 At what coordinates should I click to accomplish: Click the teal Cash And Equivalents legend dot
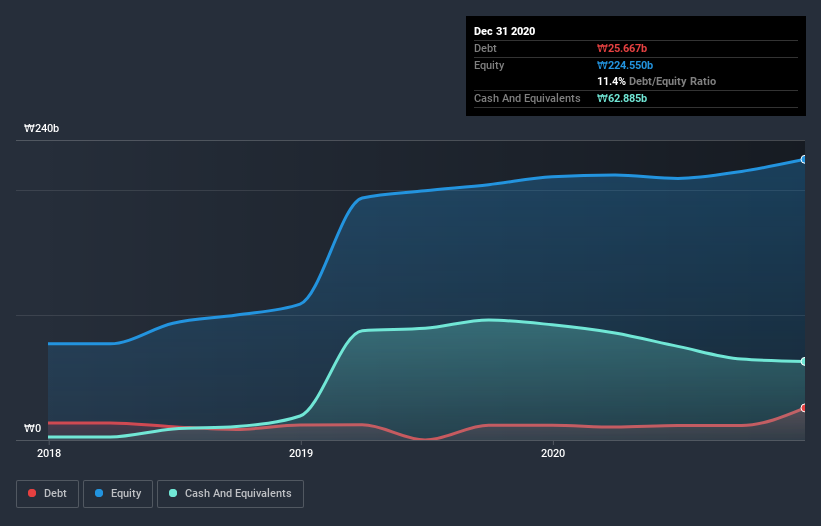[x=173, y=493]
